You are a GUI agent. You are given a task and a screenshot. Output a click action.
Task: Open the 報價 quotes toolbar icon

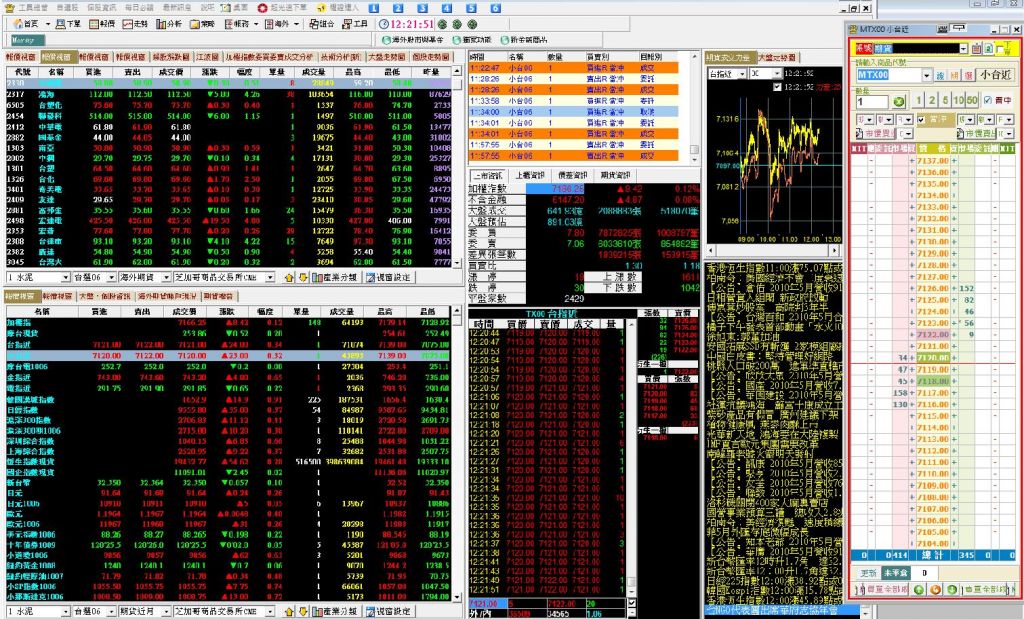click(x=103, y=24)
